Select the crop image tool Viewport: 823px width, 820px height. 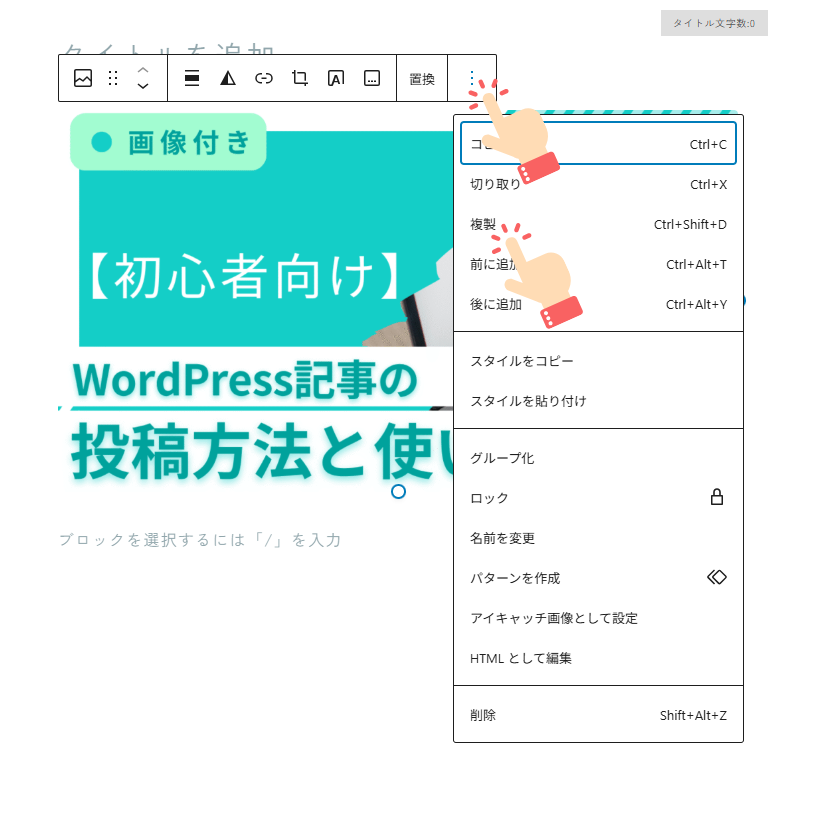tap(300, 78)
